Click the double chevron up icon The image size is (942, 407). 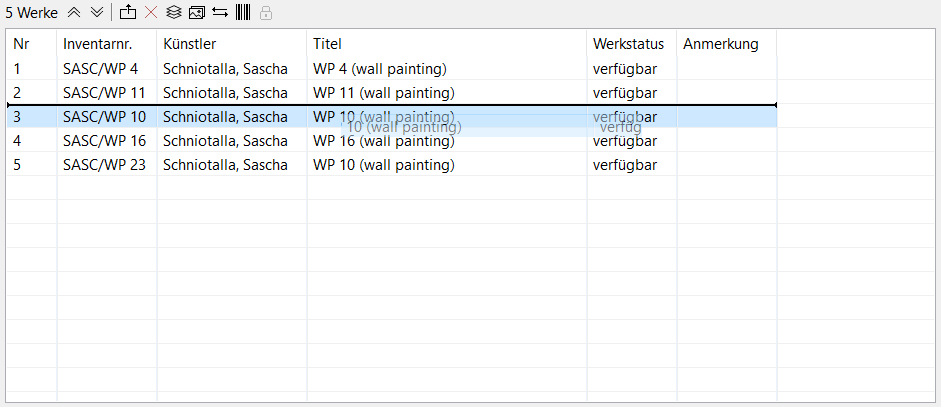[74, 12]
